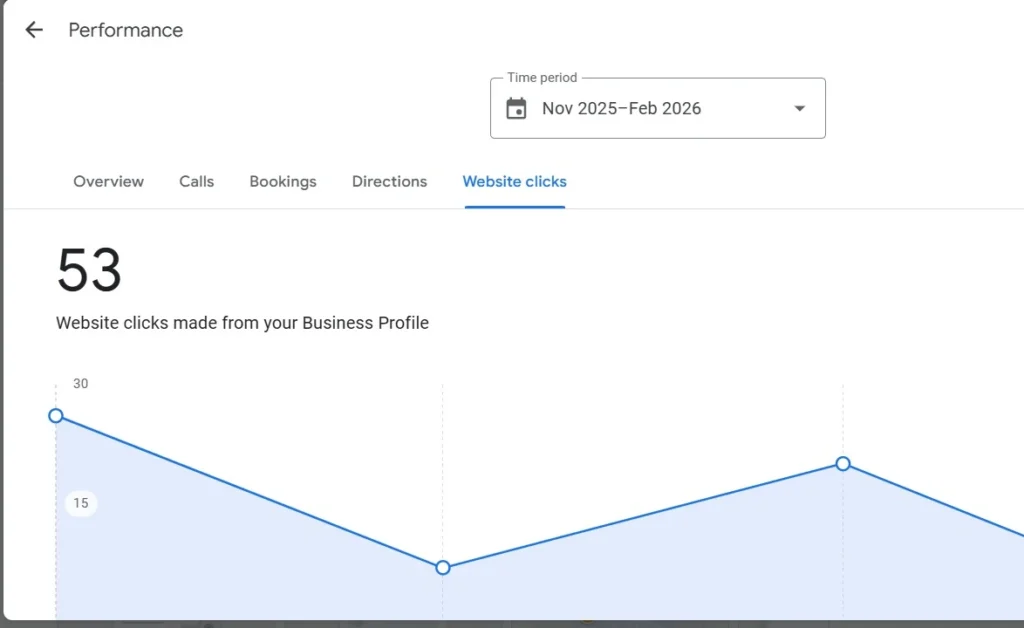Click the lowest data point in the chart
The width and height of the screenshot is (1024, 628).
point(442,567)
